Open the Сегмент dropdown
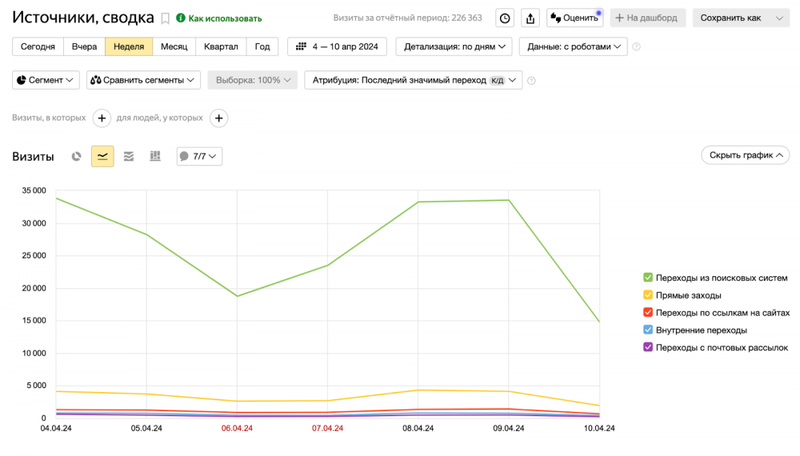 click(x=46, y=80)
